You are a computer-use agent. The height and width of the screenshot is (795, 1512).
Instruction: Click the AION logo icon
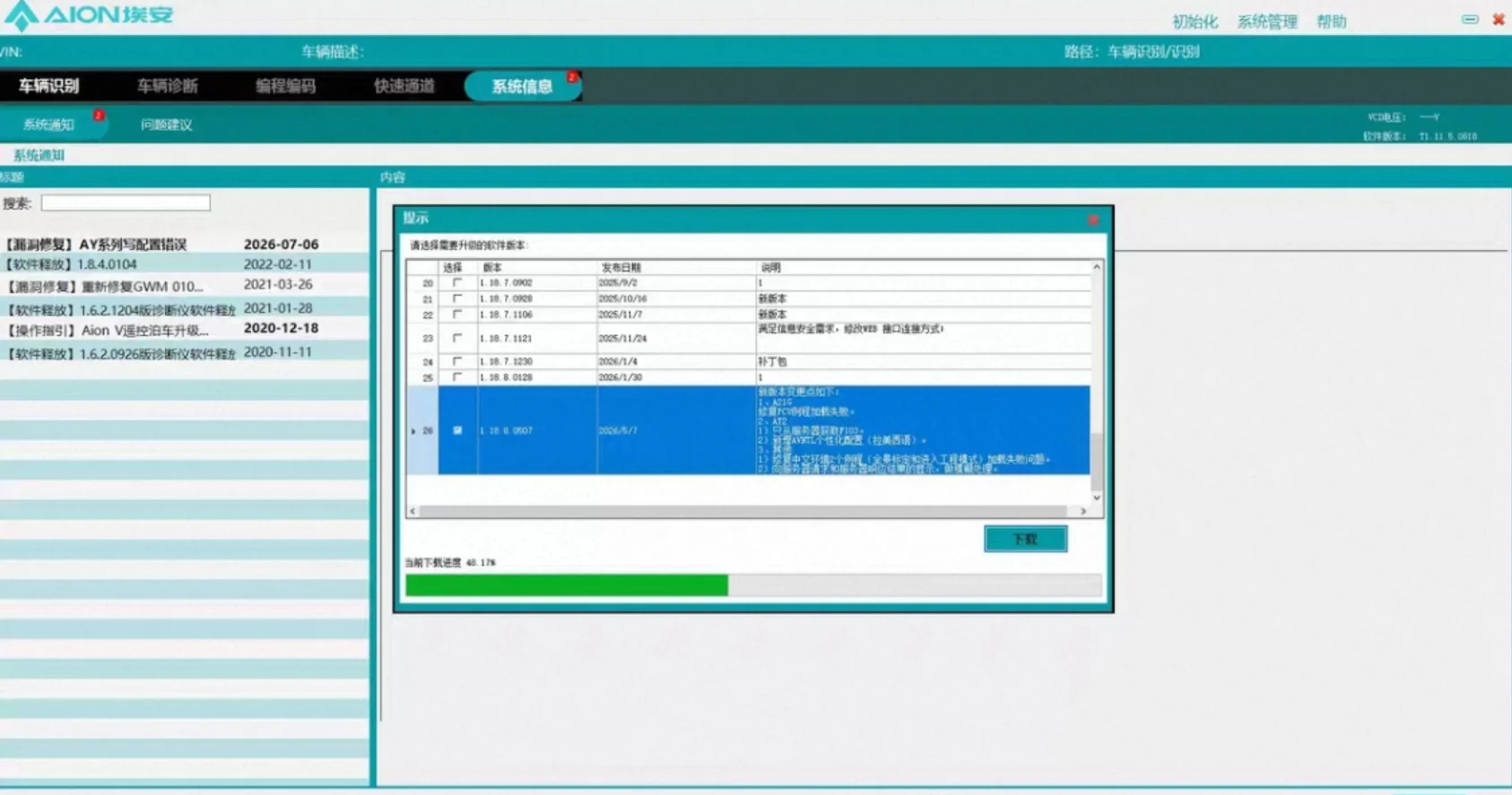pos(20,14)
